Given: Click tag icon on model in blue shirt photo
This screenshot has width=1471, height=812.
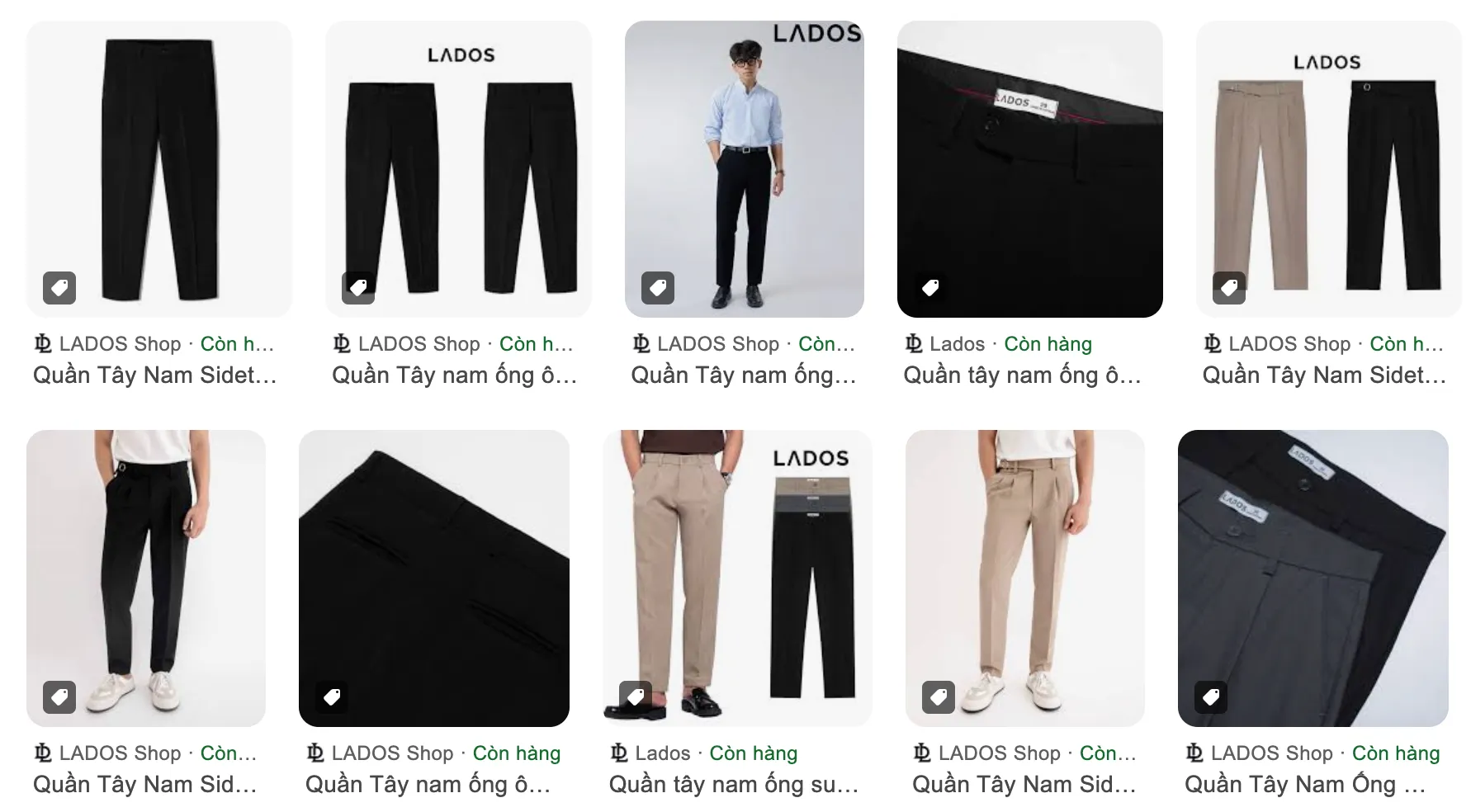Looking at the screenshot, I should [658, 288].
